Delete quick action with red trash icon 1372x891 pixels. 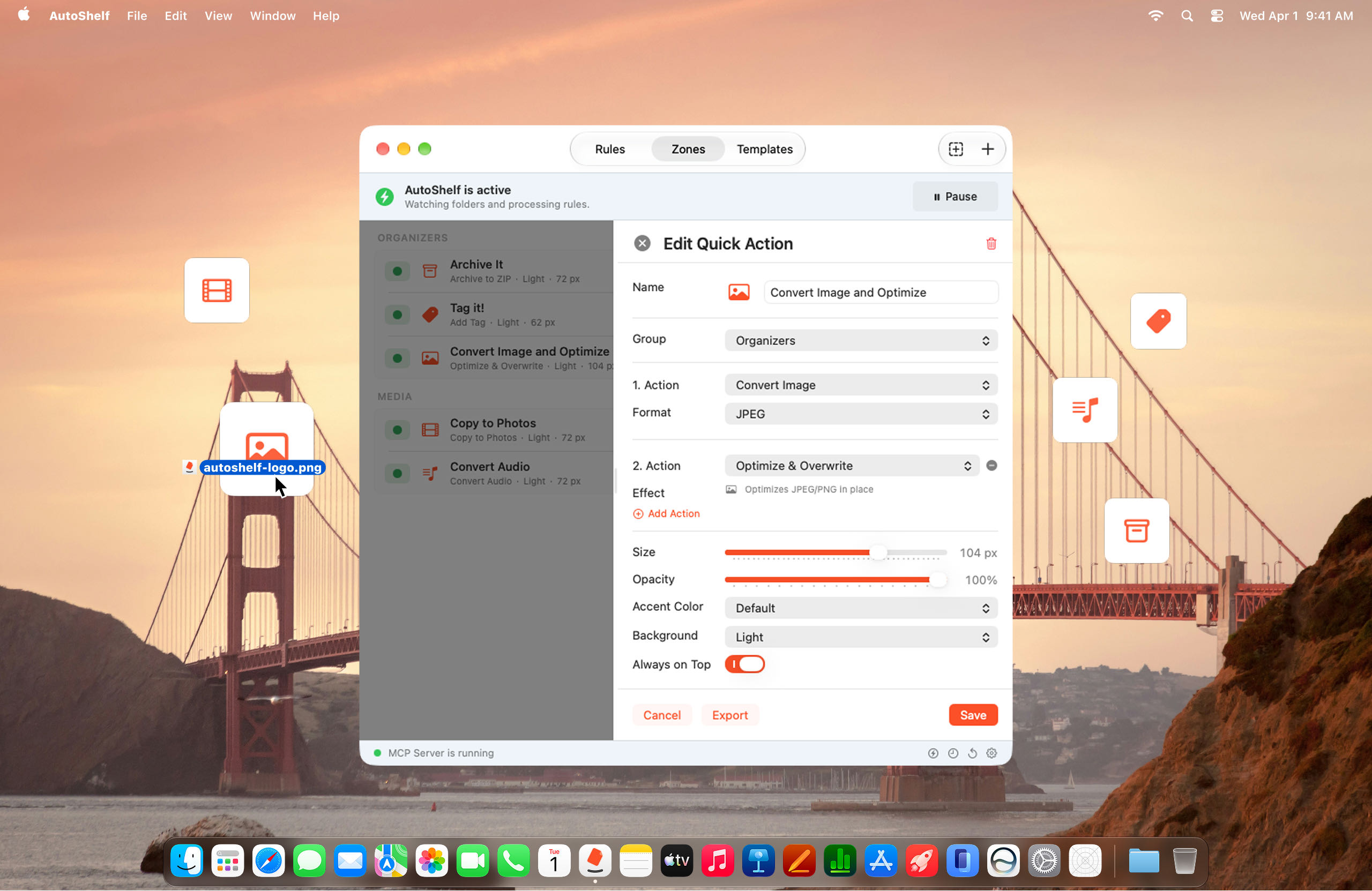click(x=991, y=244)
